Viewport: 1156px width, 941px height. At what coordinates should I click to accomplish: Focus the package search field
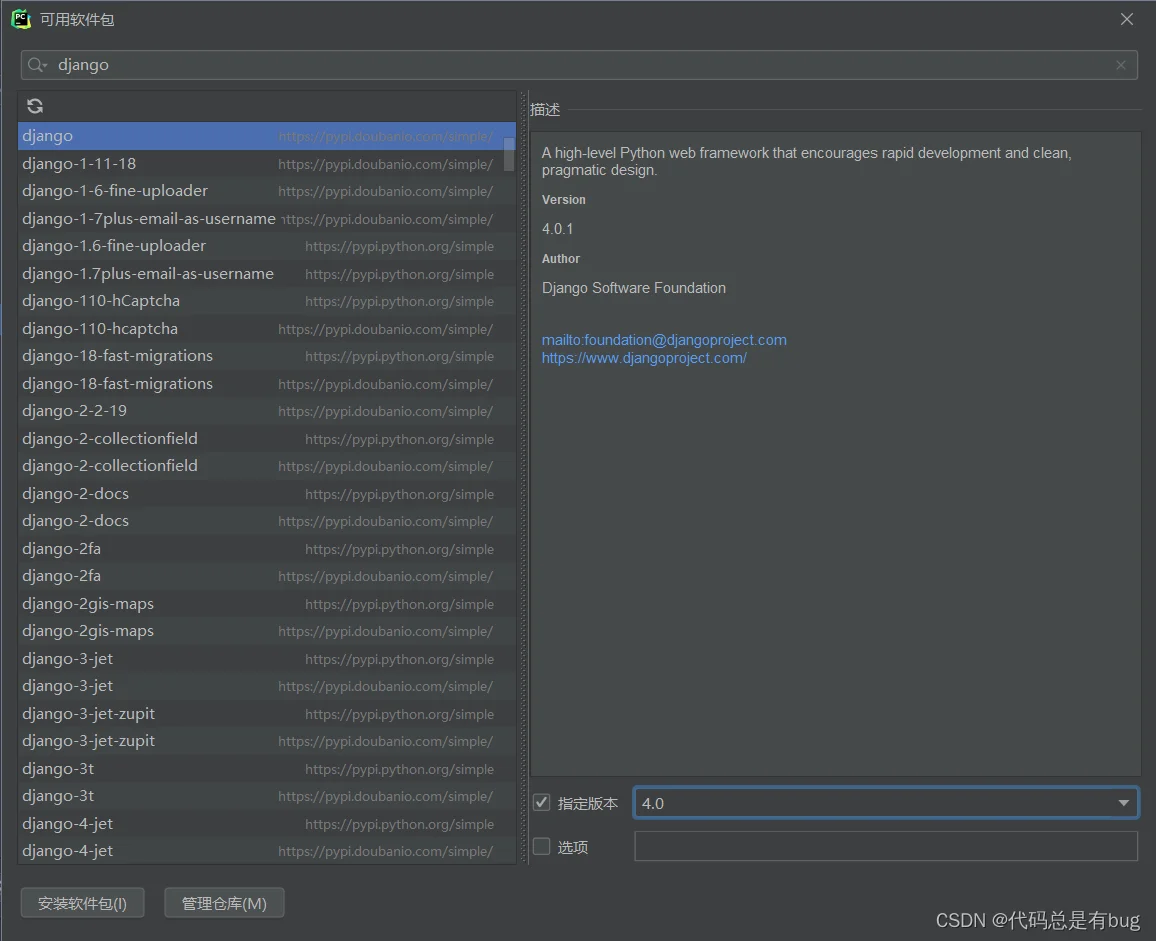pyautogui.click(x=579, y=65)
